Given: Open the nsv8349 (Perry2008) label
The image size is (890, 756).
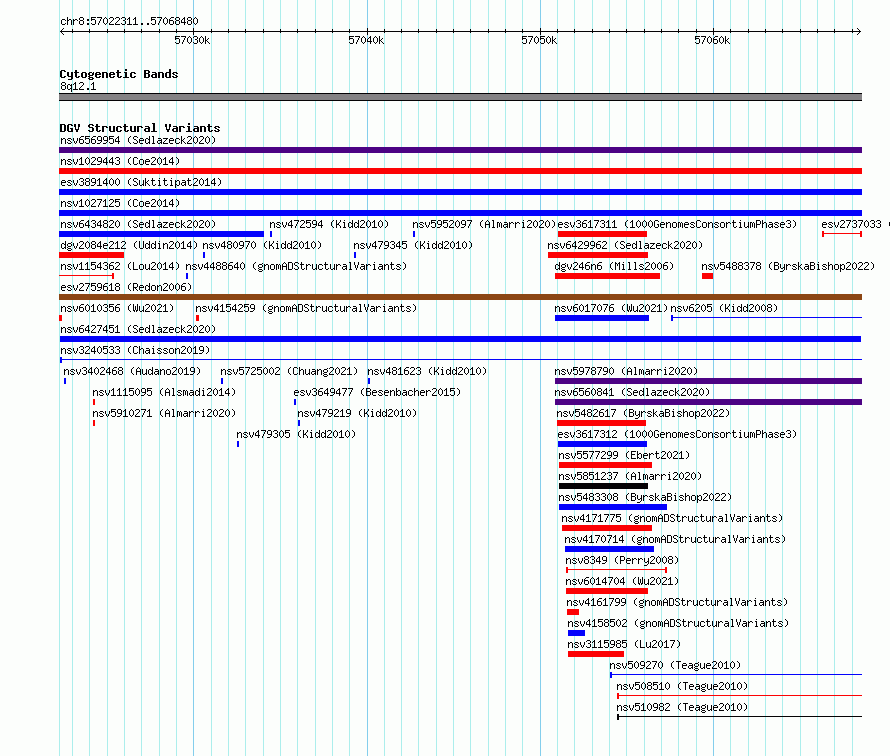Looking at the screenshot, I should click(x=622, y=560).
